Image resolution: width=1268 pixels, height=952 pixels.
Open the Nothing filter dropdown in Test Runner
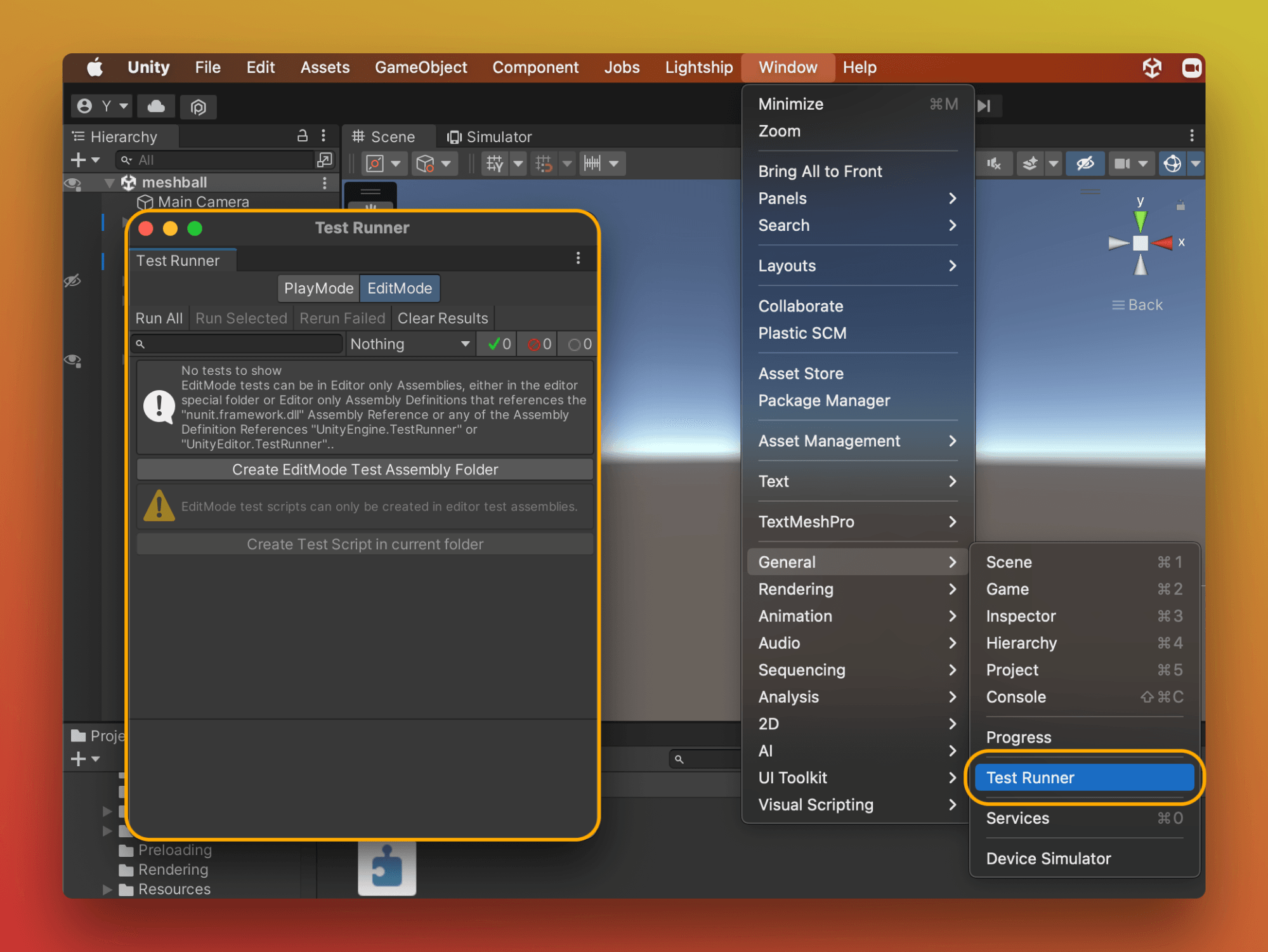(x=410, y=344)
